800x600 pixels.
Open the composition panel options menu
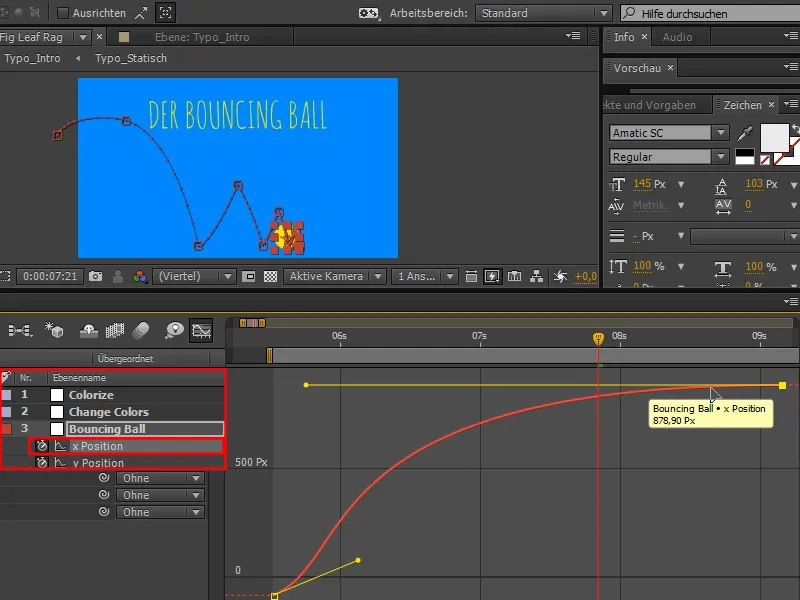573,36
